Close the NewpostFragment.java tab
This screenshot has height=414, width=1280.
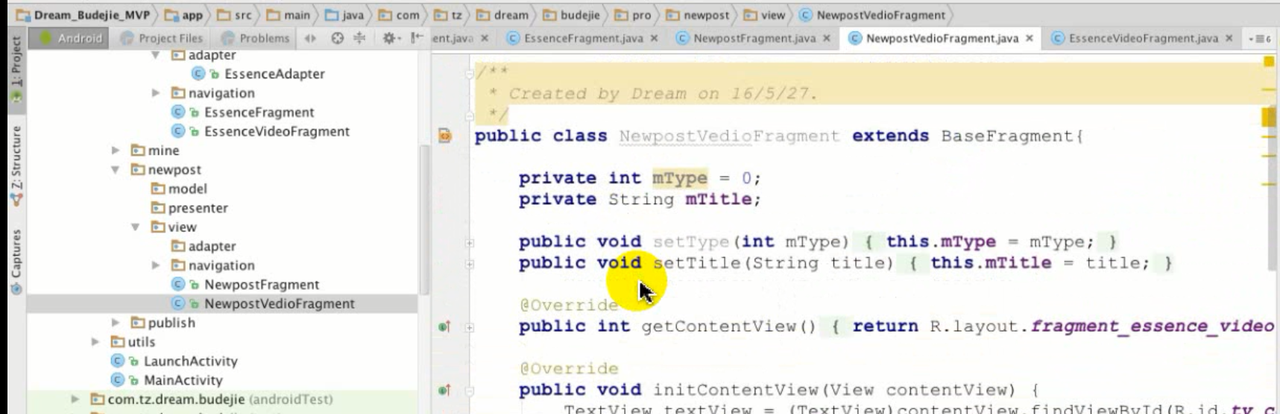coord(825,38)
